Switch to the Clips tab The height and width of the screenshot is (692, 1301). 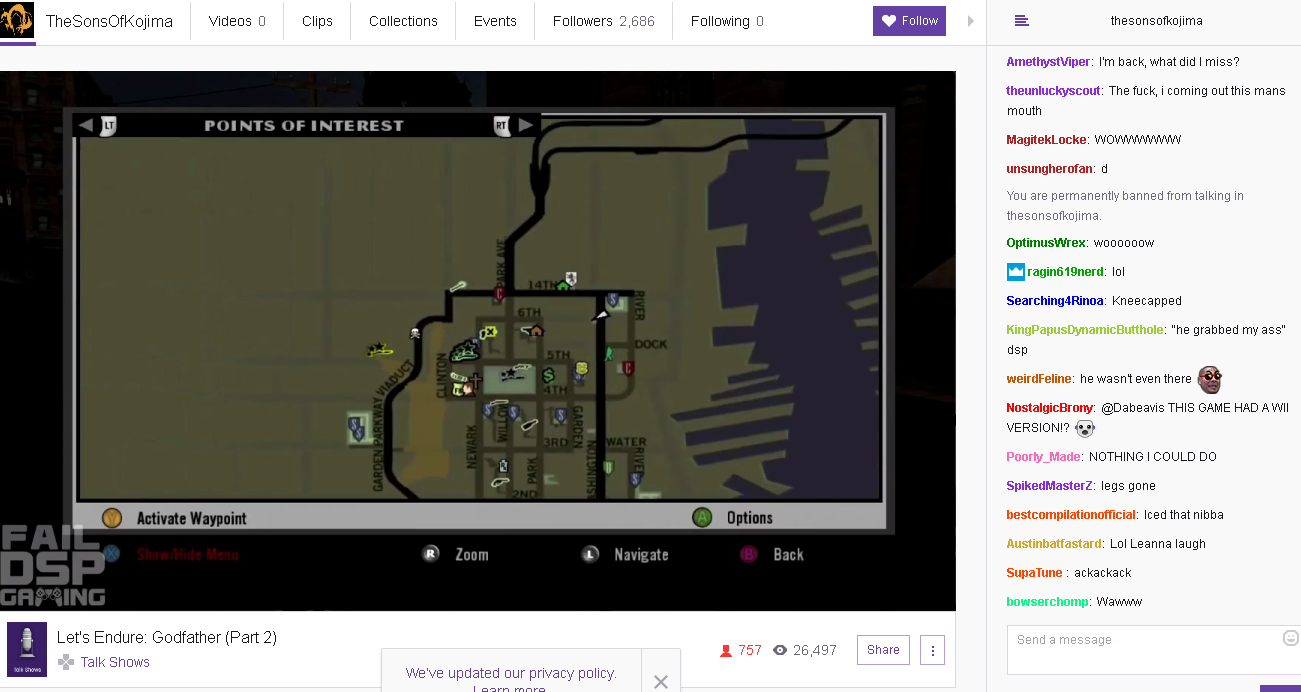coord(317,21)
